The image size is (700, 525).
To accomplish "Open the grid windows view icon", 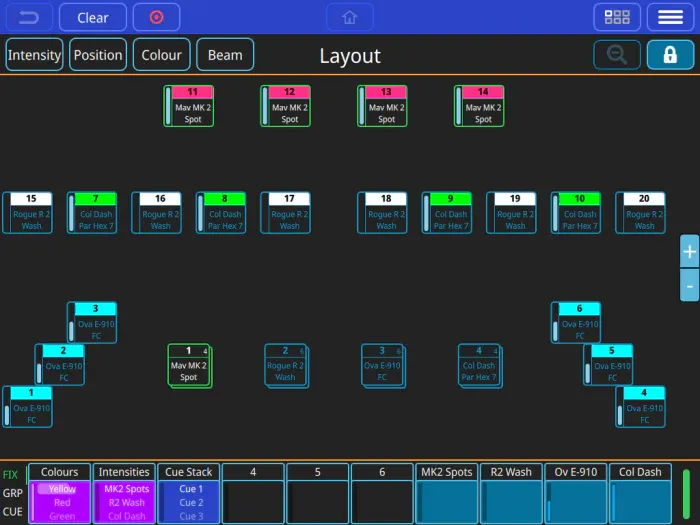I will tap(617, 17).
